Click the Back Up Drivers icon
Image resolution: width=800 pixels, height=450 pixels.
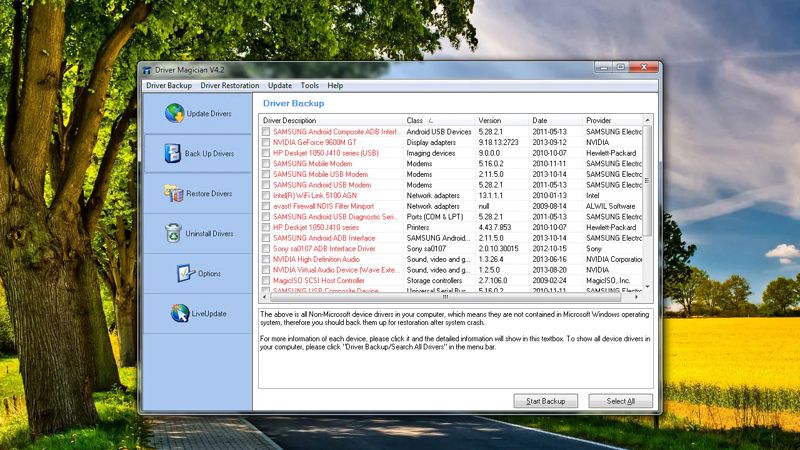pos(172,153)
